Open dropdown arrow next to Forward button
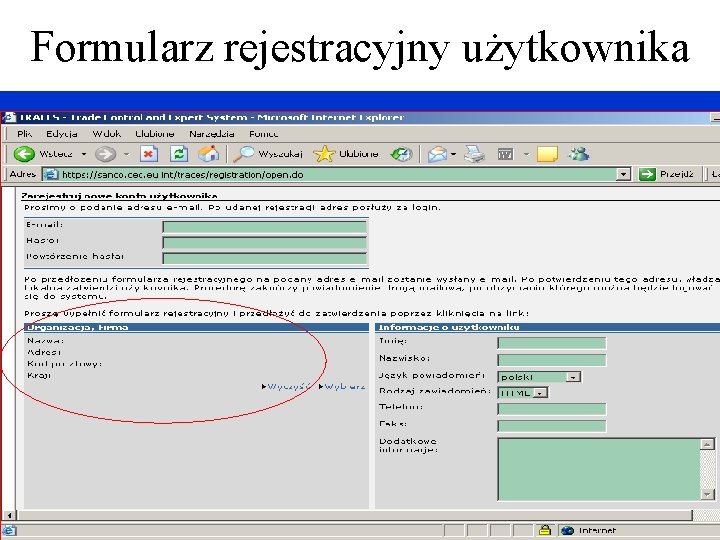 tap(126, 154)
